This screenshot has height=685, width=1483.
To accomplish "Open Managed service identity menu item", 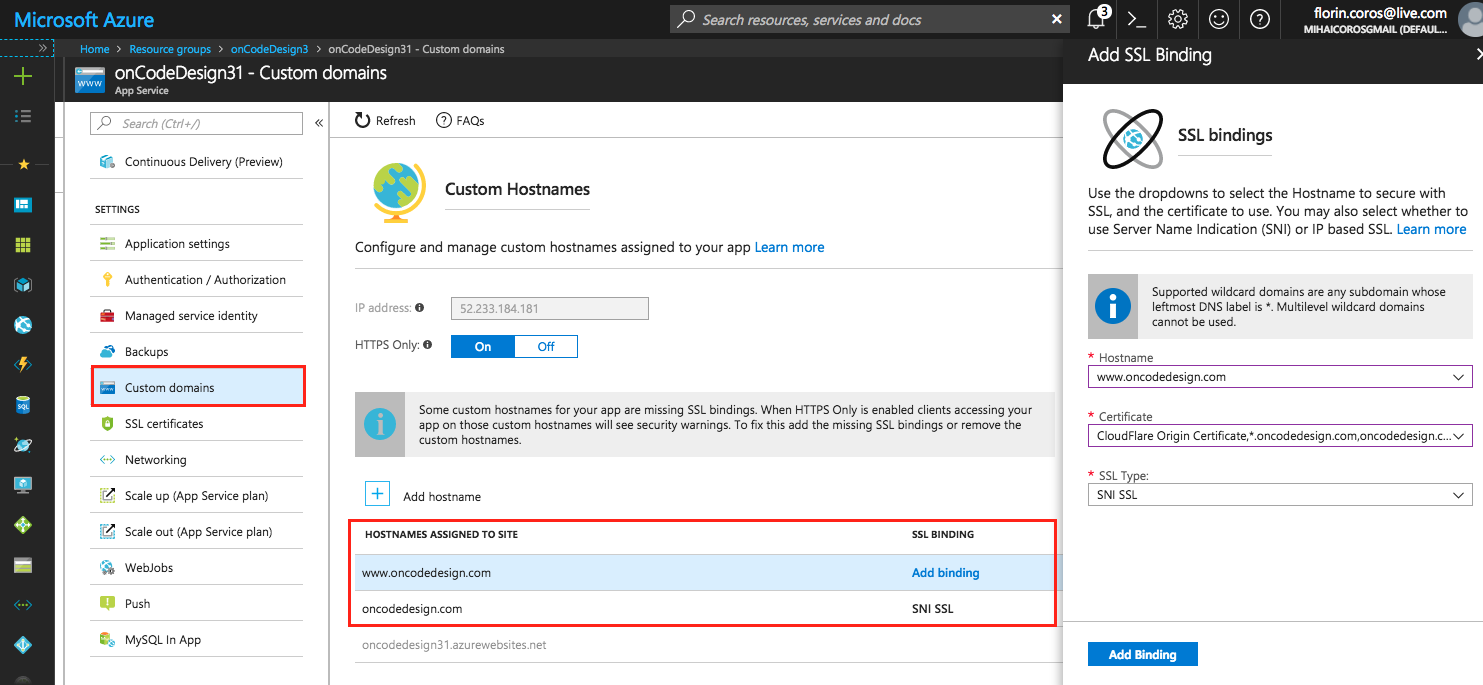I will coord(197,316).
